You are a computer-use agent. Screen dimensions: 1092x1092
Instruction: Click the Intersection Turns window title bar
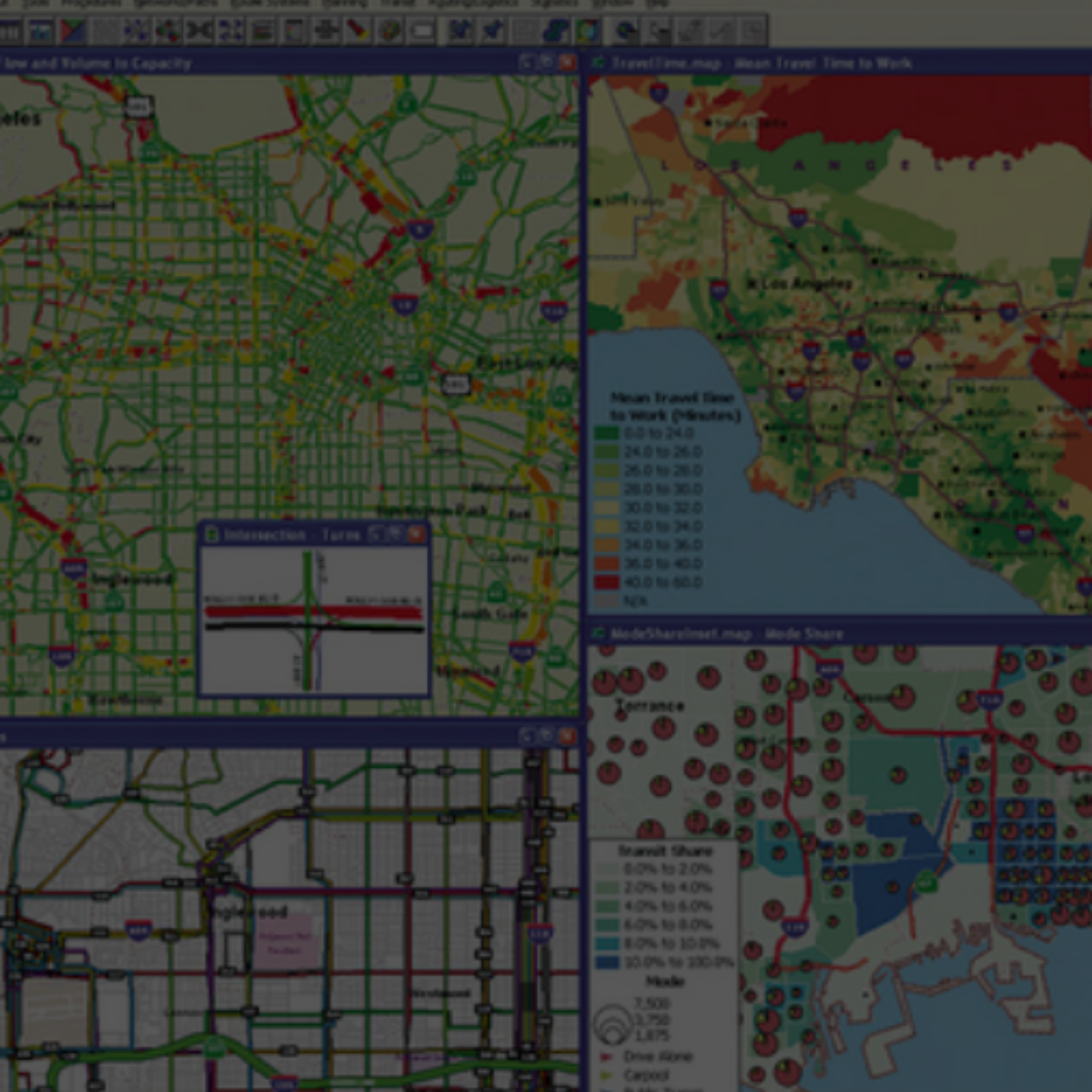coord(291,534)
